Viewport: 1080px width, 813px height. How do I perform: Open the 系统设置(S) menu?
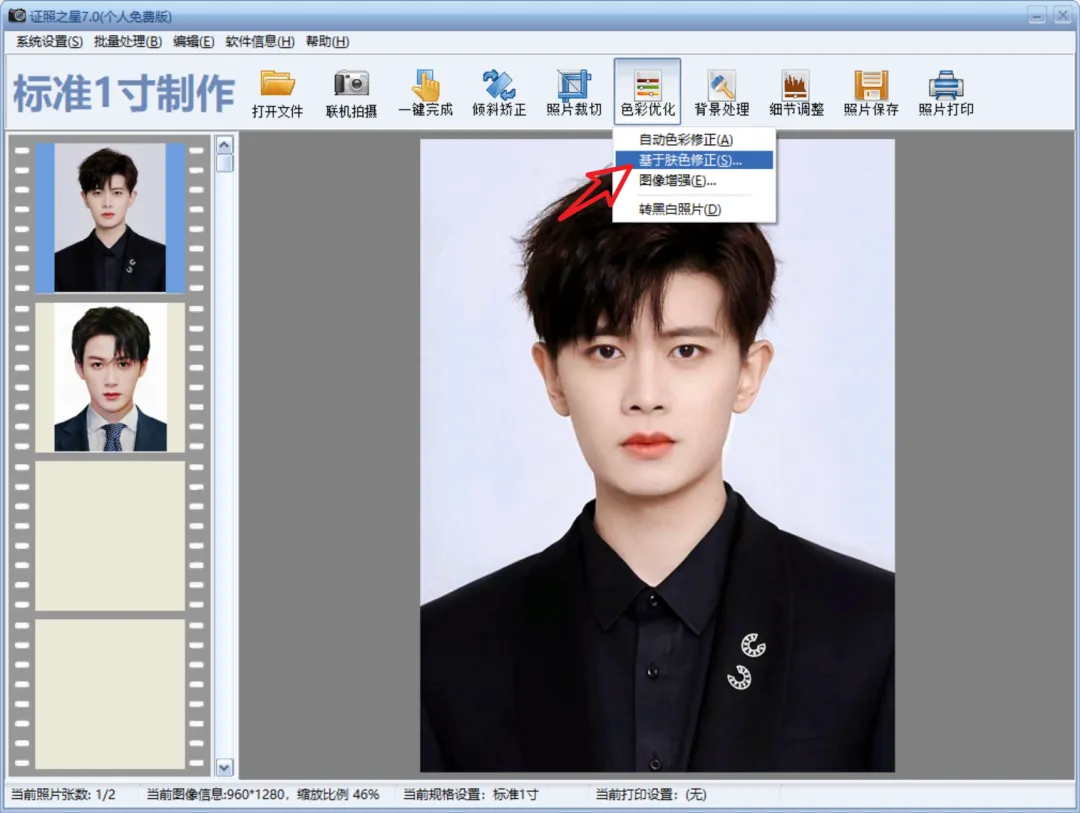coord(49,41)
